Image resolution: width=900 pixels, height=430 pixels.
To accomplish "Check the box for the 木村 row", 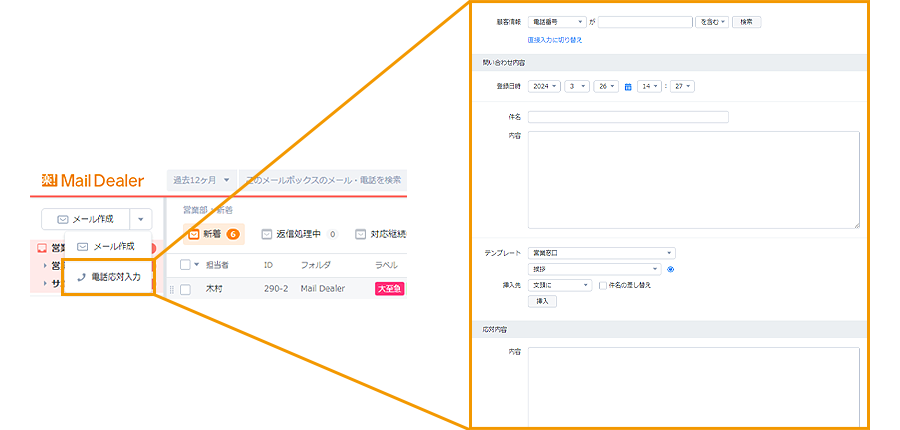I will 185,289.
